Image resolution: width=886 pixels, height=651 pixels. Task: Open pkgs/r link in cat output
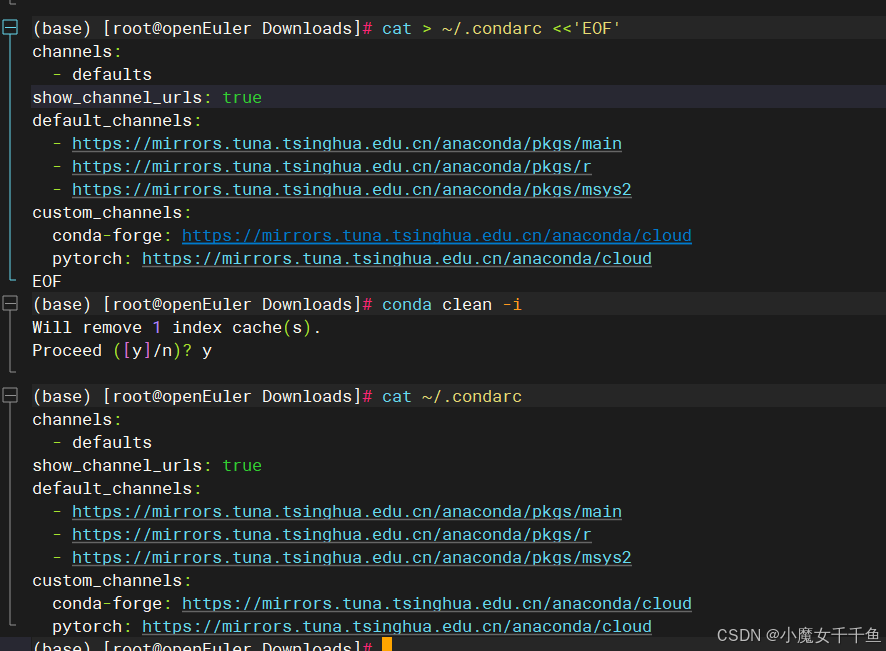coord(332,535)
